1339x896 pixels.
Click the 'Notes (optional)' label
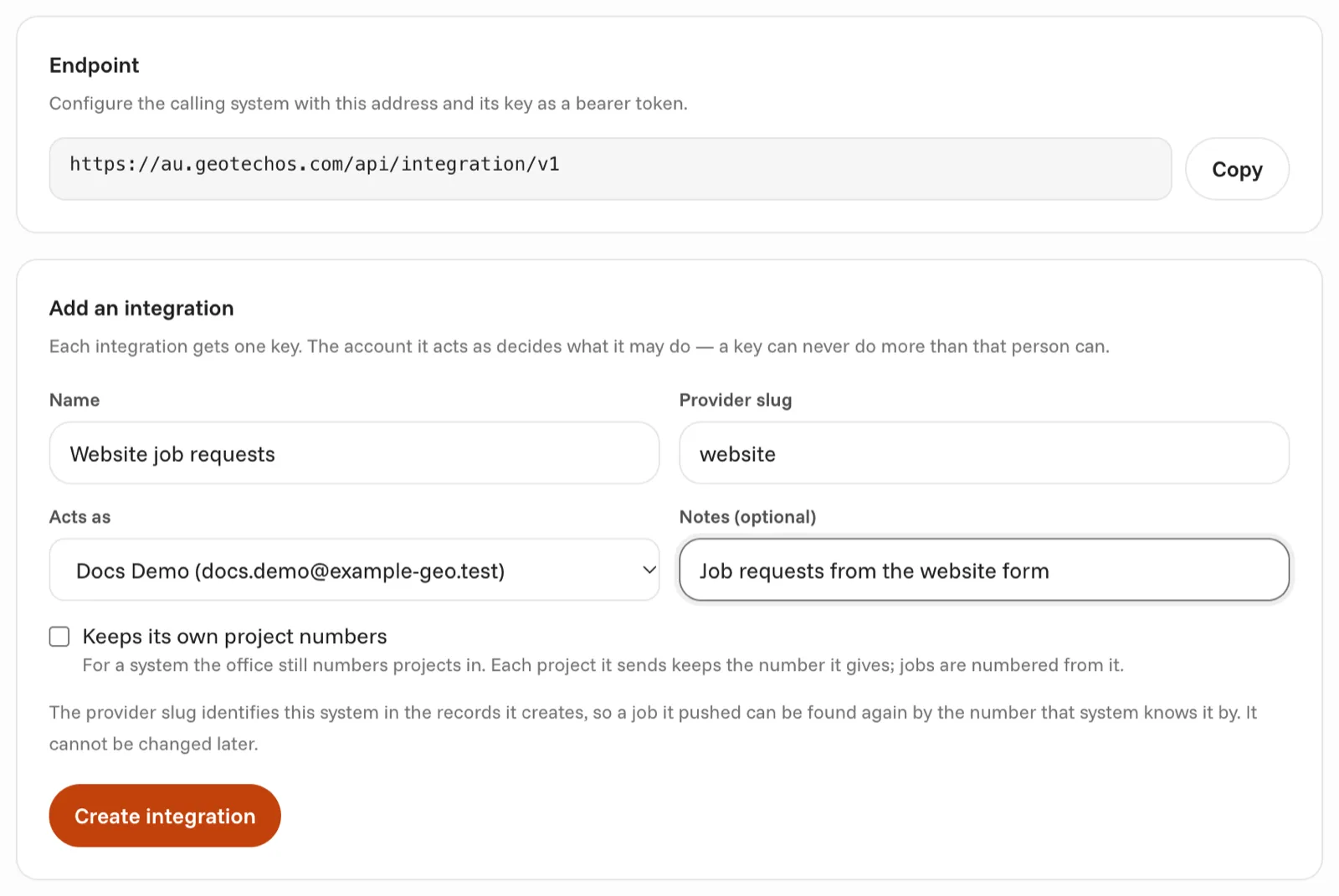point(747,517)
